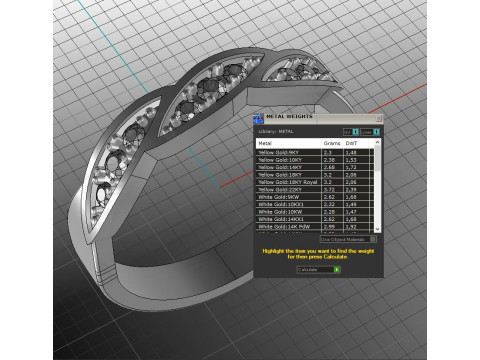The width and height of the screenshot is (480, 360).
Task: Select the Yellow Gold:9KY row
Action: [315, 153]
